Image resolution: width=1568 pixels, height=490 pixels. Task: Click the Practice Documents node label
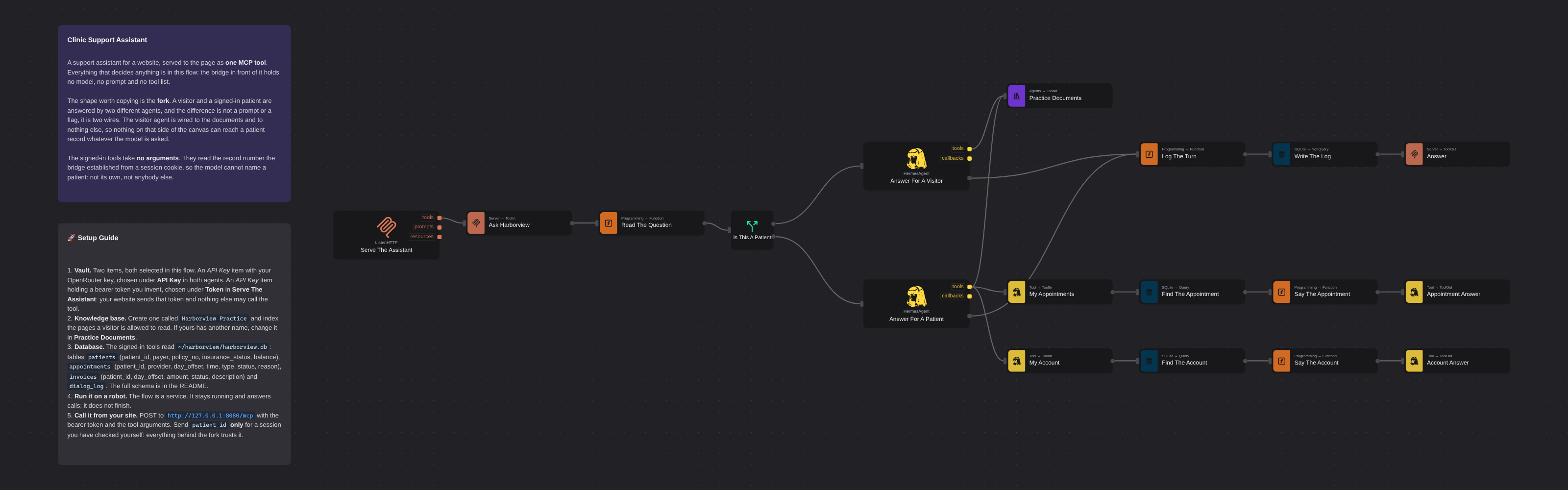(1055, 98)
